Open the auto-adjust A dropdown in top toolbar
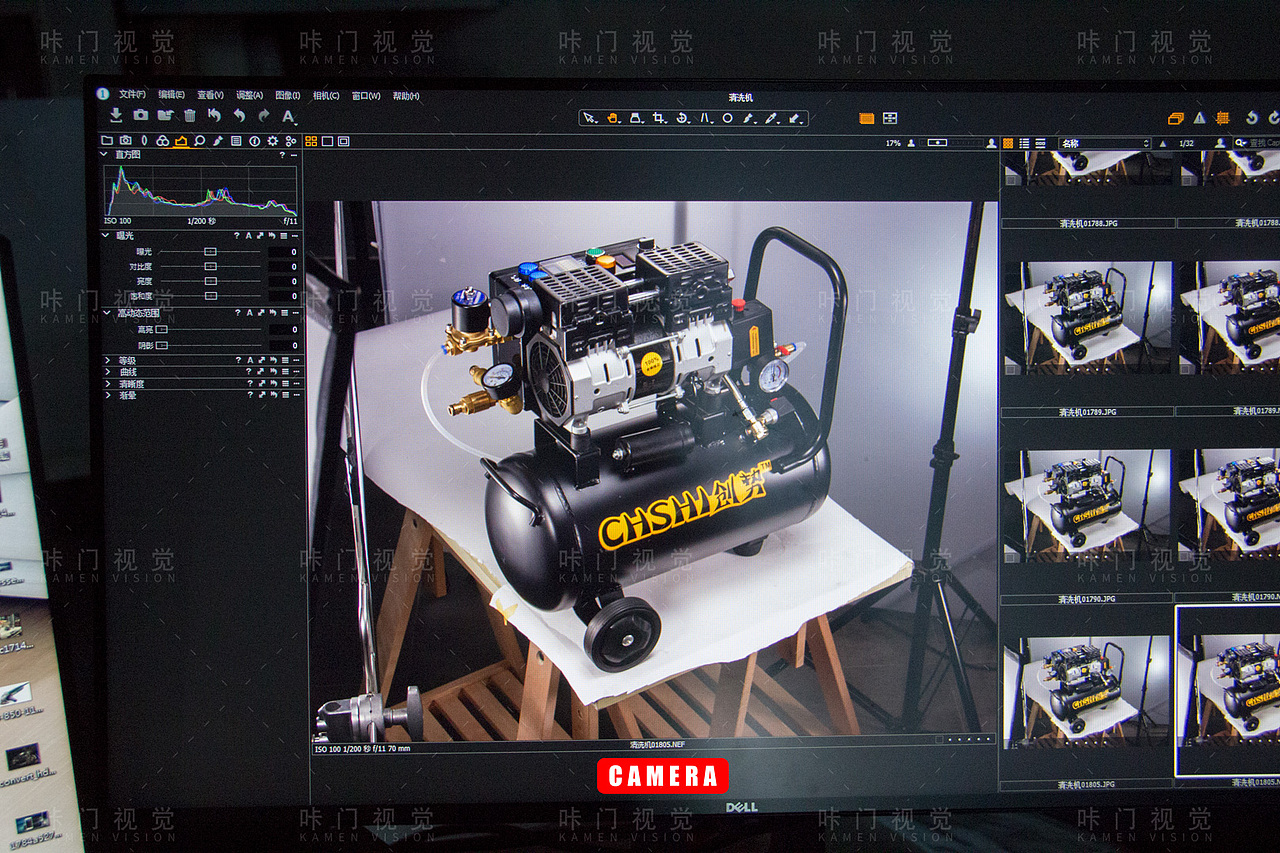1280x853 pixels. pyautogui.click(x=290, y=116)
